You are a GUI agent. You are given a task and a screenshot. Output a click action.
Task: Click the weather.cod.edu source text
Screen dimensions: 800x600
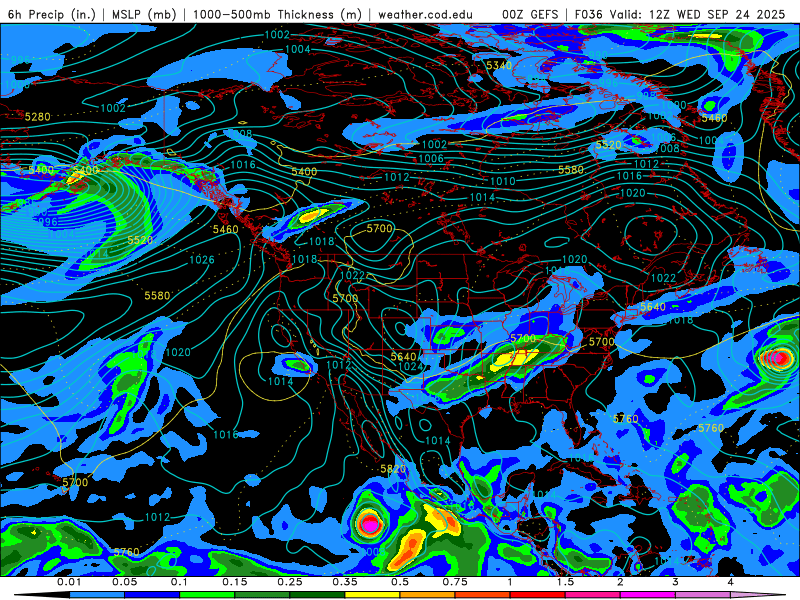point(425,14)
